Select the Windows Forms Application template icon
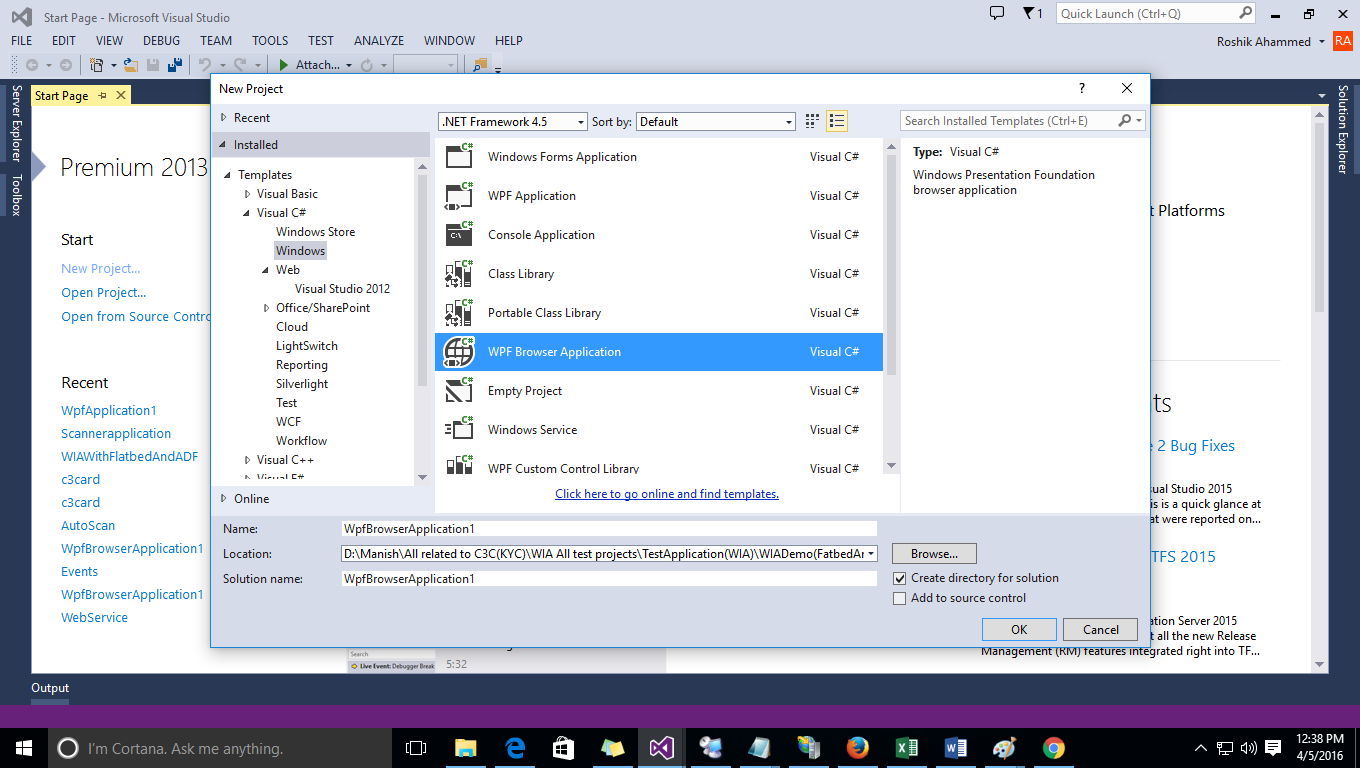1360x768 pixels. pyautogui.click(x=460, y=156)
